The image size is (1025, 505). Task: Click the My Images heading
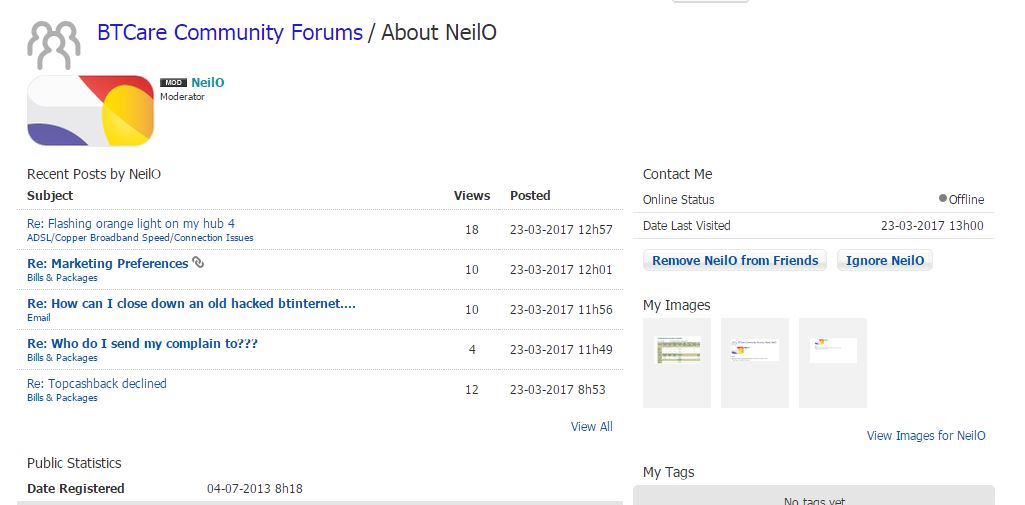pos(676,305)
